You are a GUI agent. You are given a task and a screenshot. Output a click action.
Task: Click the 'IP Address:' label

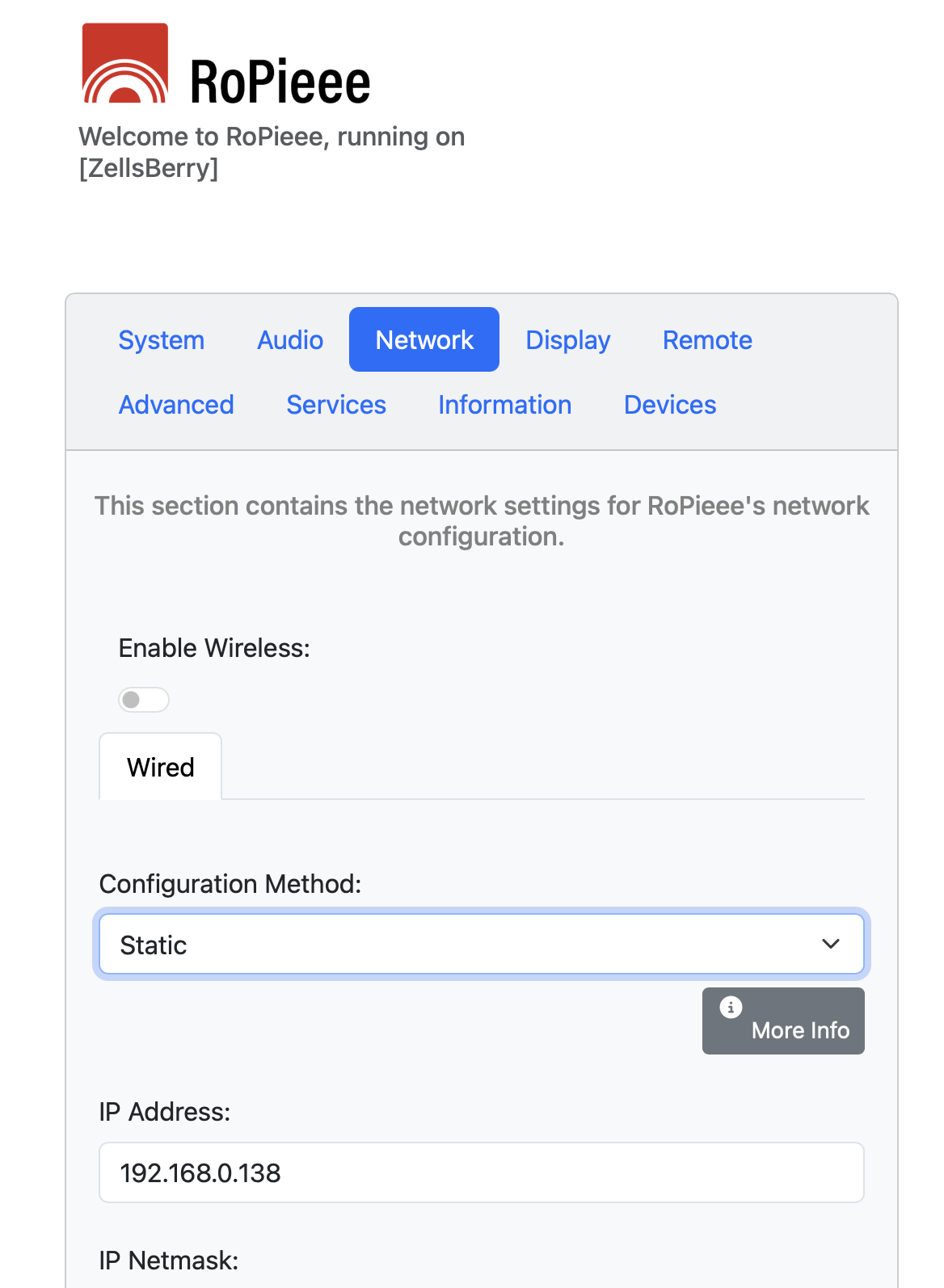pos(165,1112)
